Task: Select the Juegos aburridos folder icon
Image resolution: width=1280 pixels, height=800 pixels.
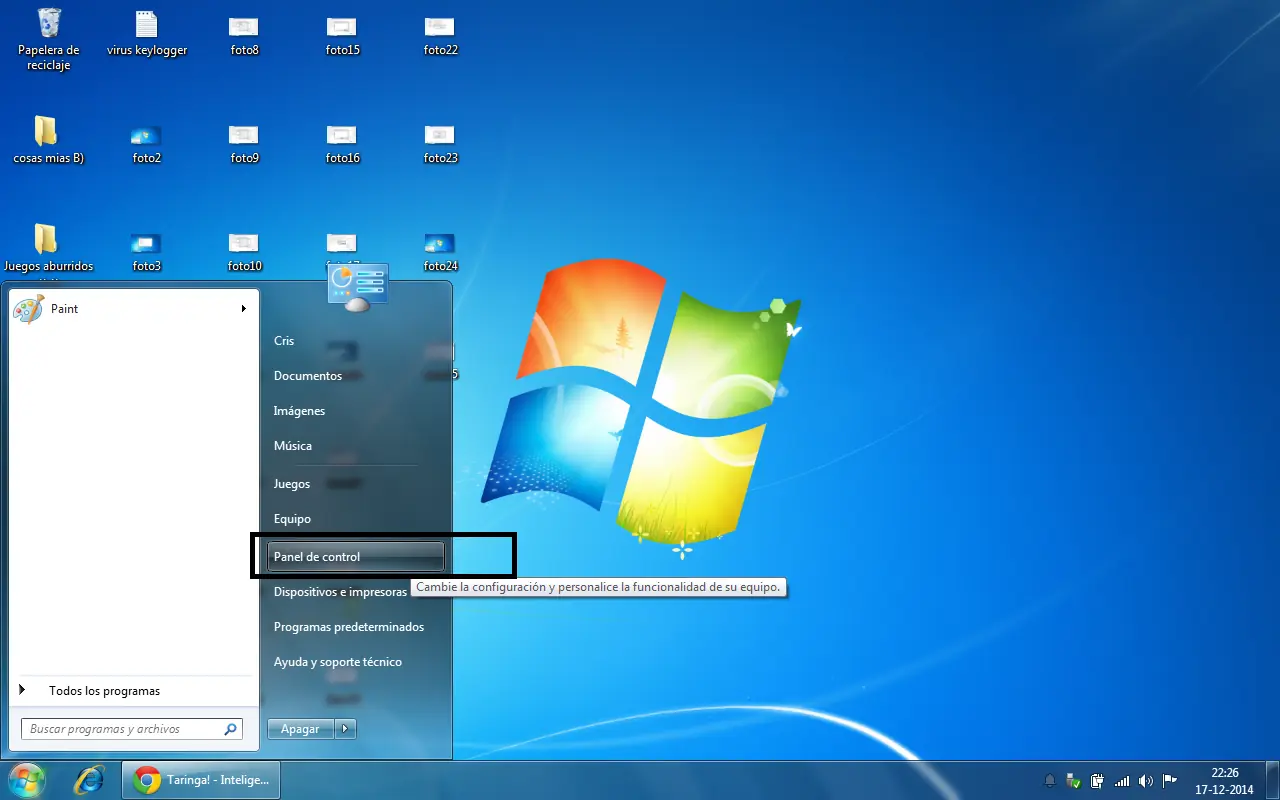Action: [x=48, y=248]
